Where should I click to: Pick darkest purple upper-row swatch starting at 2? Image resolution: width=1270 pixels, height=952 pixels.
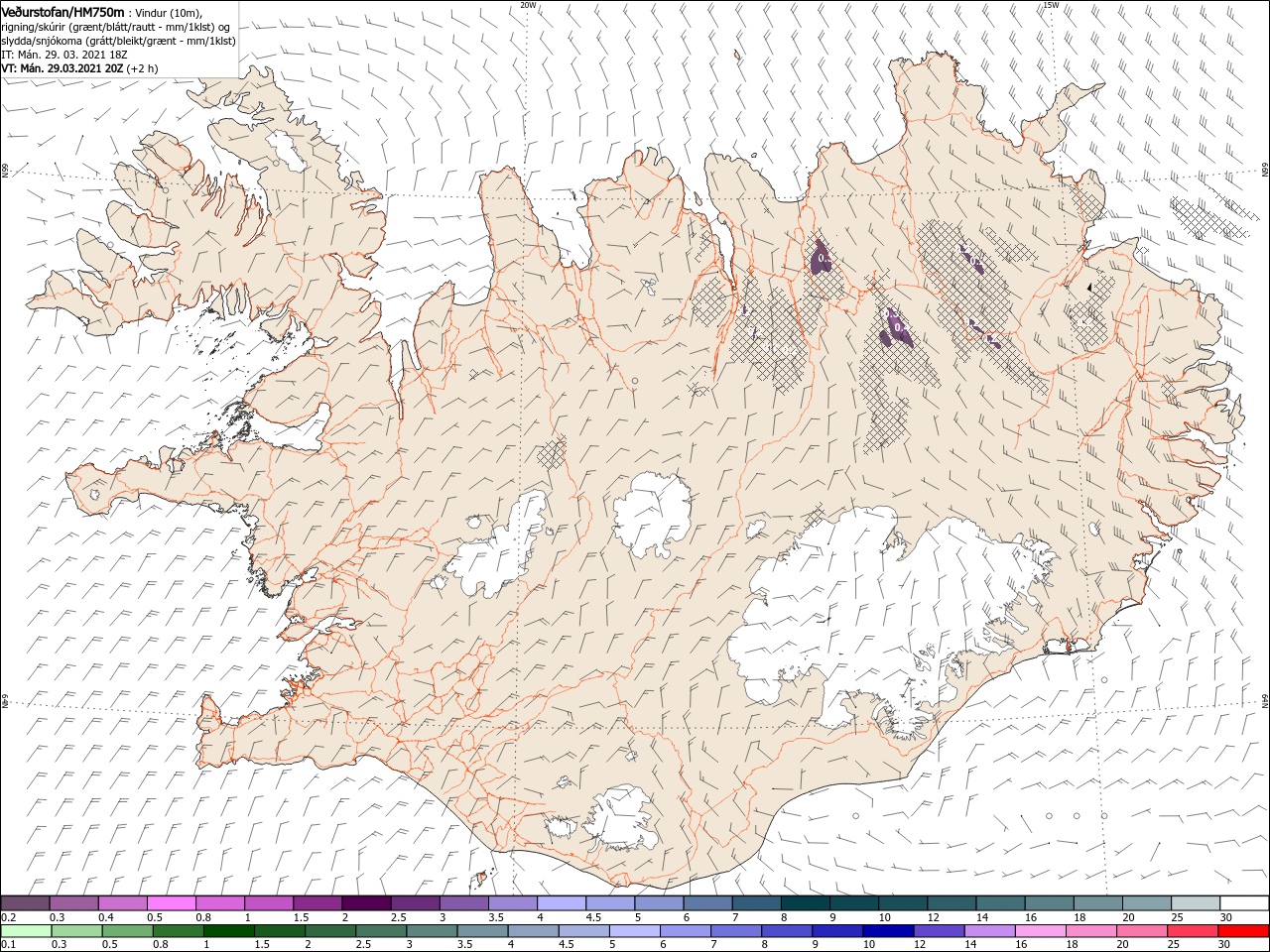[x=365, y=903]
